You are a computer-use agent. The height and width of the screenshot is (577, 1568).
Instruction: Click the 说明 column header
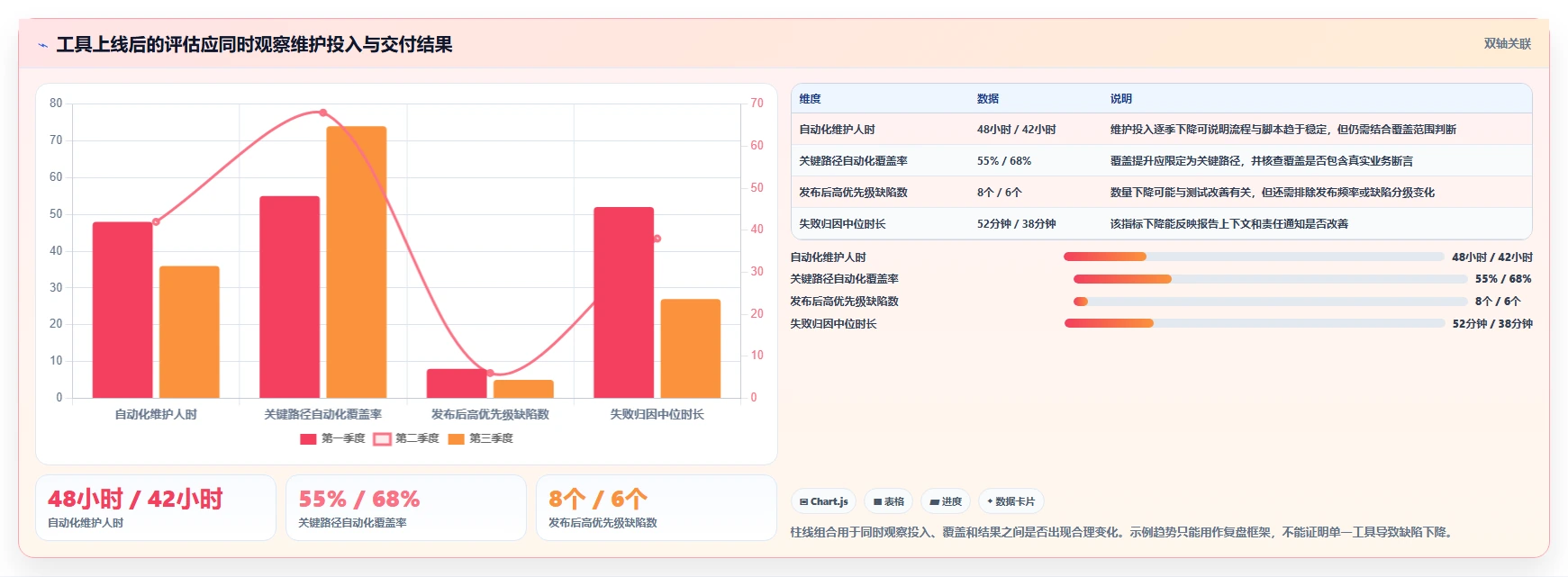[x=1121, y=99]
